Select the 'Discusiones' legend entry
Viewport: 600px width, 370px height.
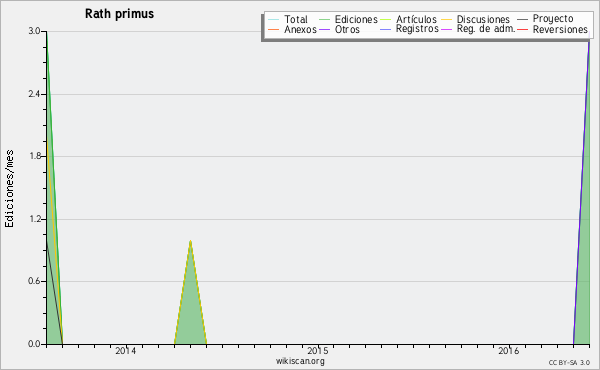click(x=483, y=19)
